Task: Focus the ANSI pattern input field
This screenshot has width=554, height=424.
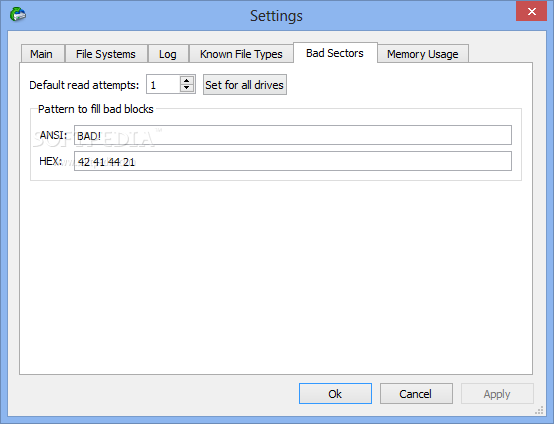Action: click(293, 135)
